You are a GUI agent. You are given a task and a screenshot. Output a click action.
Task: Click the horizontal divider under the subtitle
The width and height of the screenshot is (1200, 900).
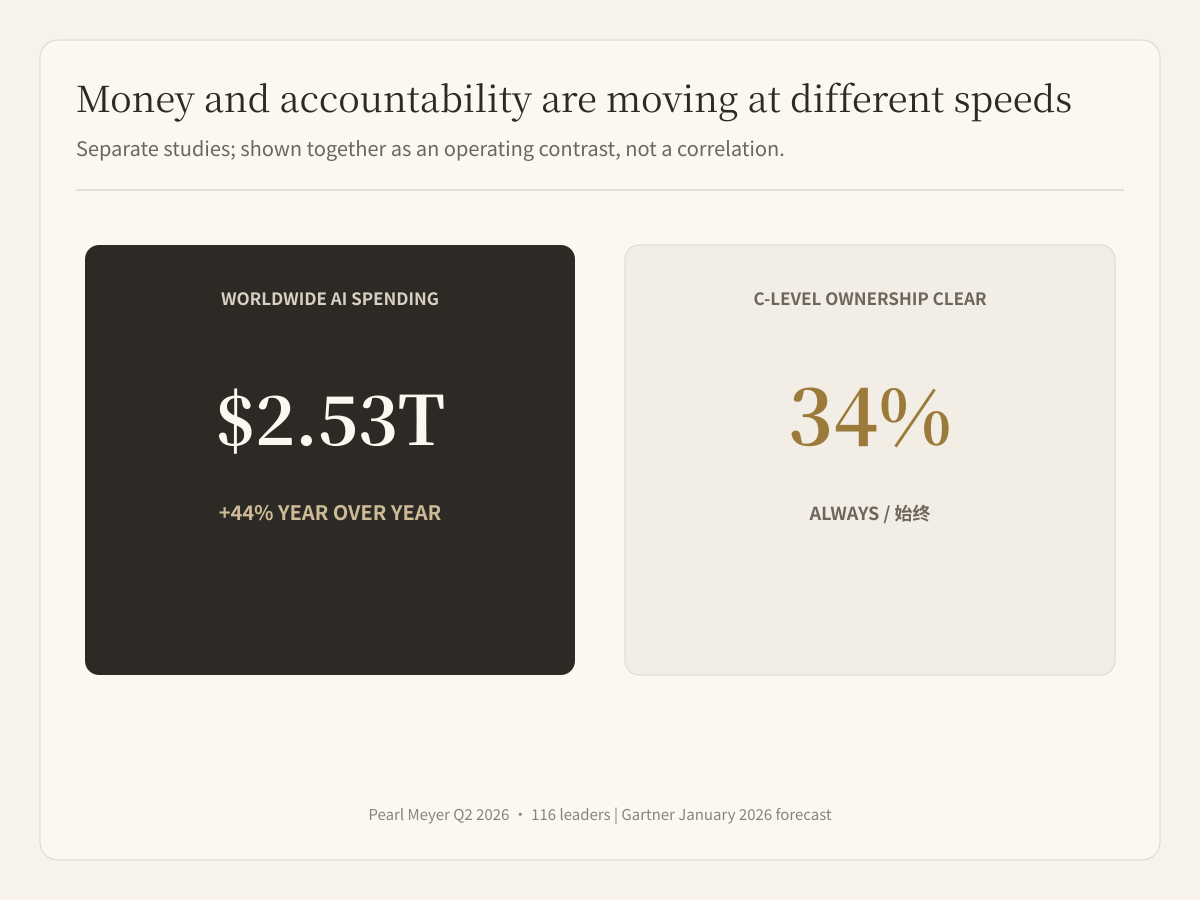point(600,190)
